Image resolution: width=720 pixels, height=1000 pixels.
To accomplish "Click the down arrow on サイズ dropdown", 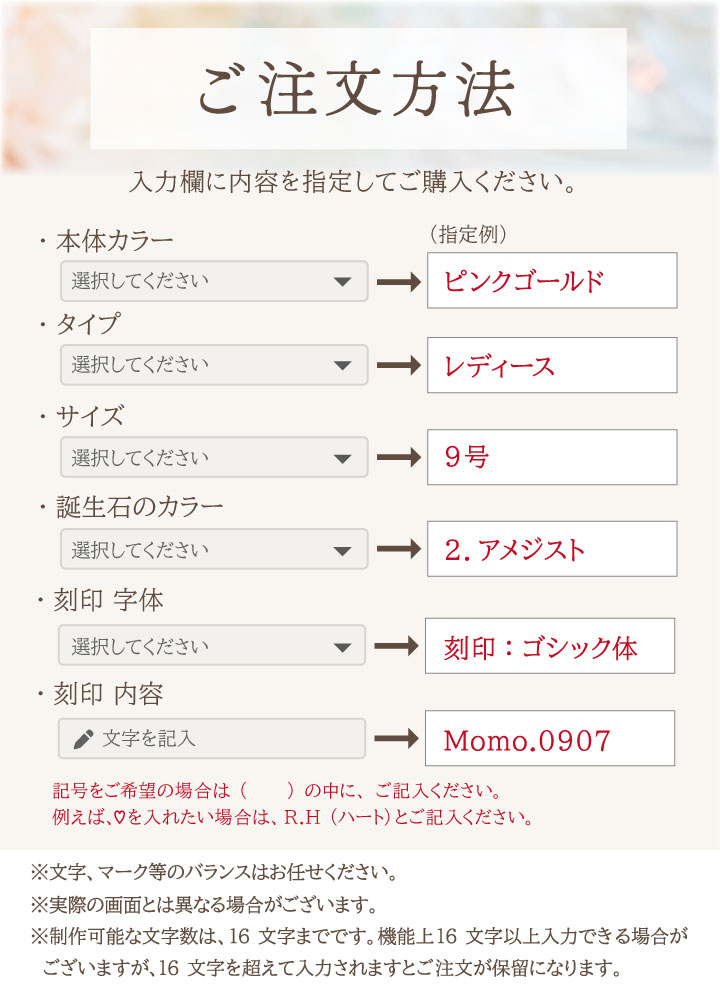I will (x=343, y=459).
